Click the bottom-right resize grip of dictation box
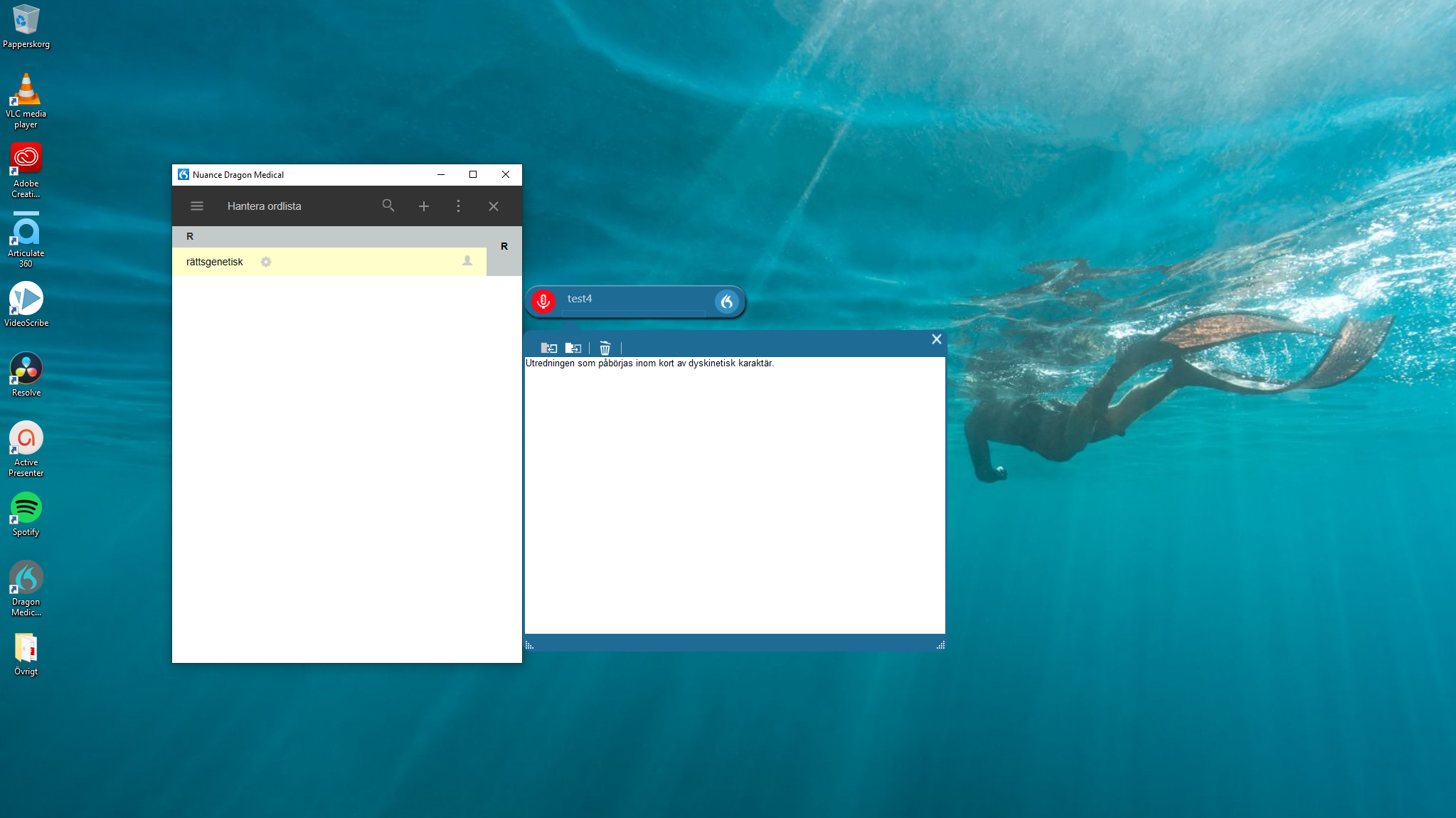1456x818 pixels. coord(940,644)
